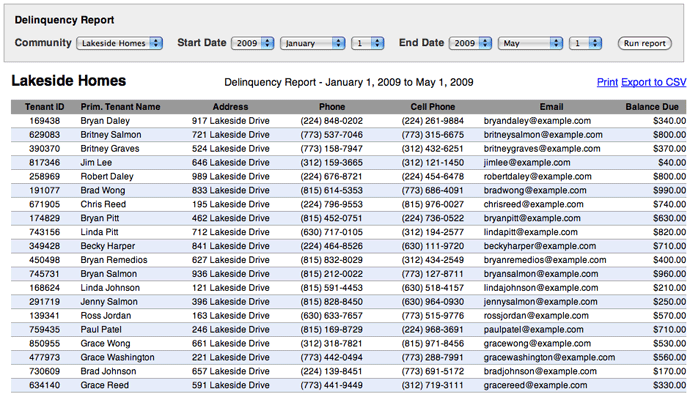Select the name Linda Johnson
The height and width of the screenshot is (396, 689).
110,288
